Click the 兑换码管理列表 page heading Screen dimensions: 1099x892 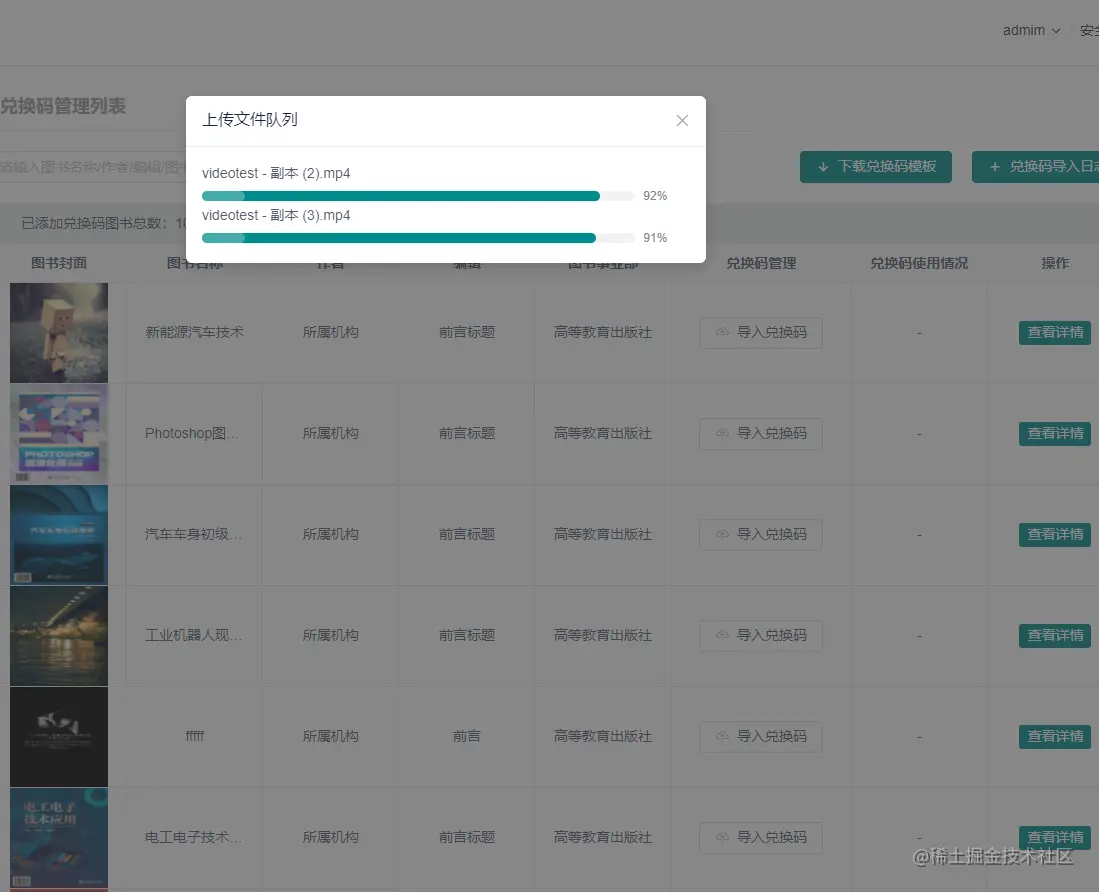pyautogui.click(x=63, y=106)
